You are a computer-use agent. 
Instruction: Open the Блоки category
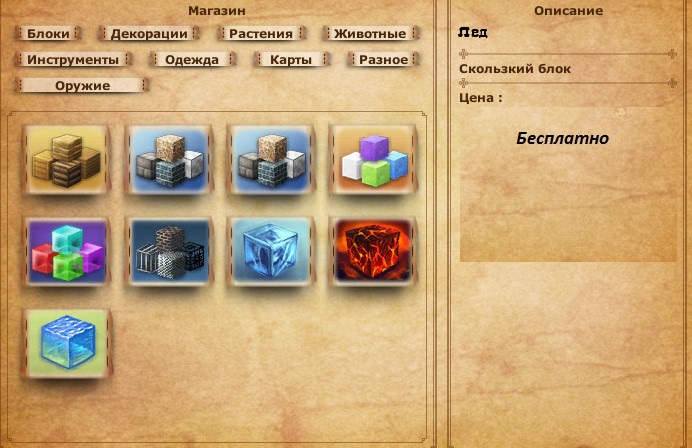[x=48, y=34]
